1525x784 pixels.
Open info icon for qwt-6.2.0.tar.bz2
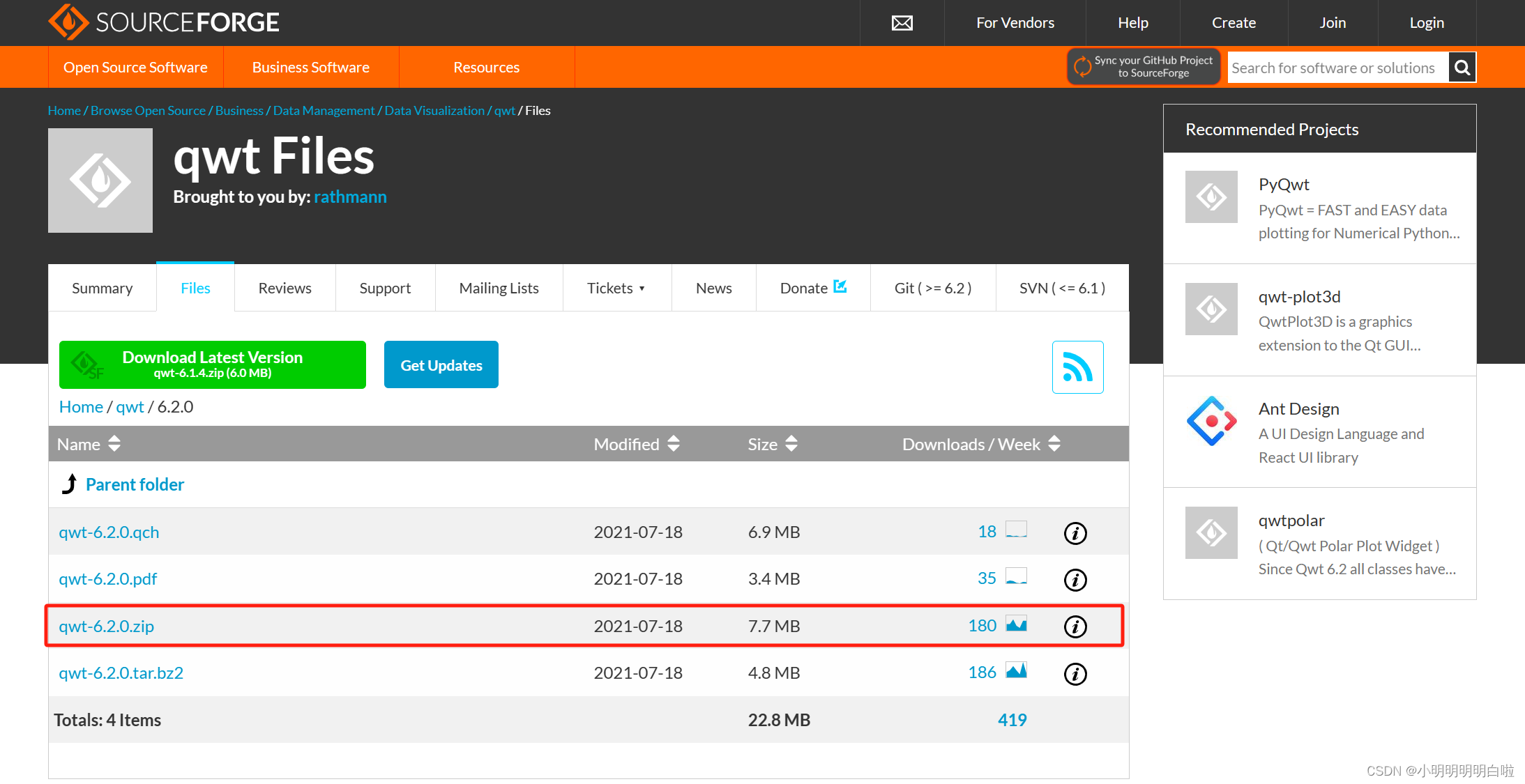click(x=1075, y=674)
